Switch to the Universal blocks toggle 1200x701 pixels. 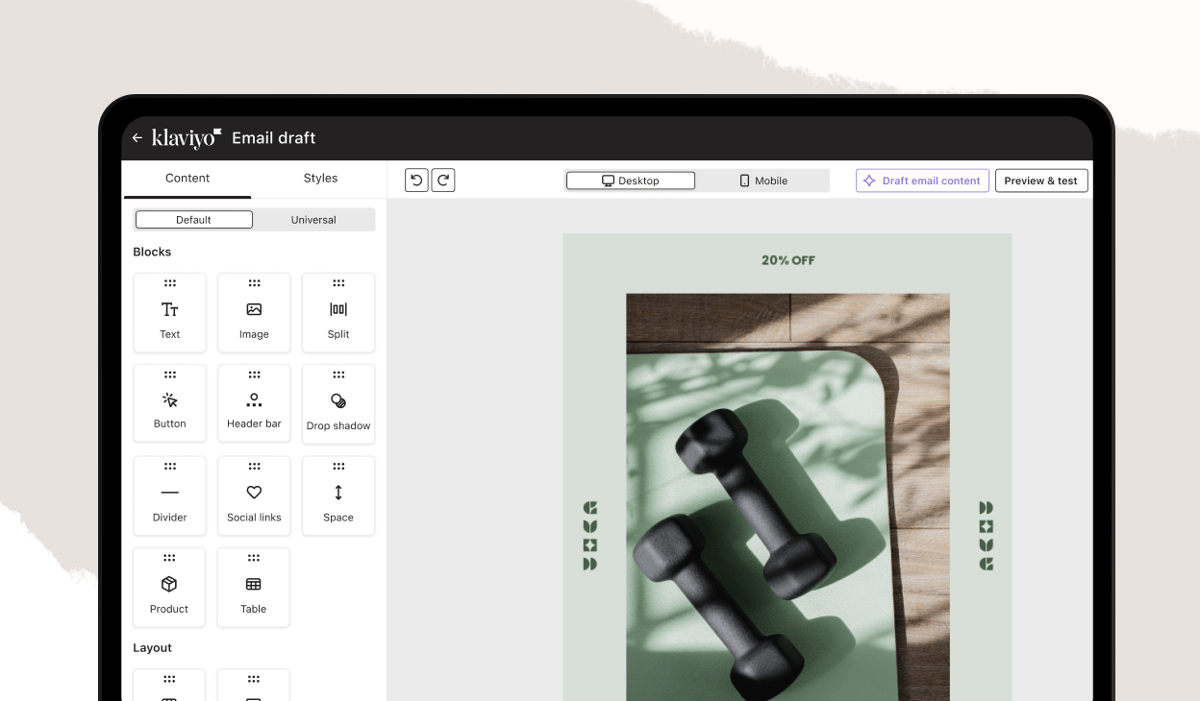(313, 219)
